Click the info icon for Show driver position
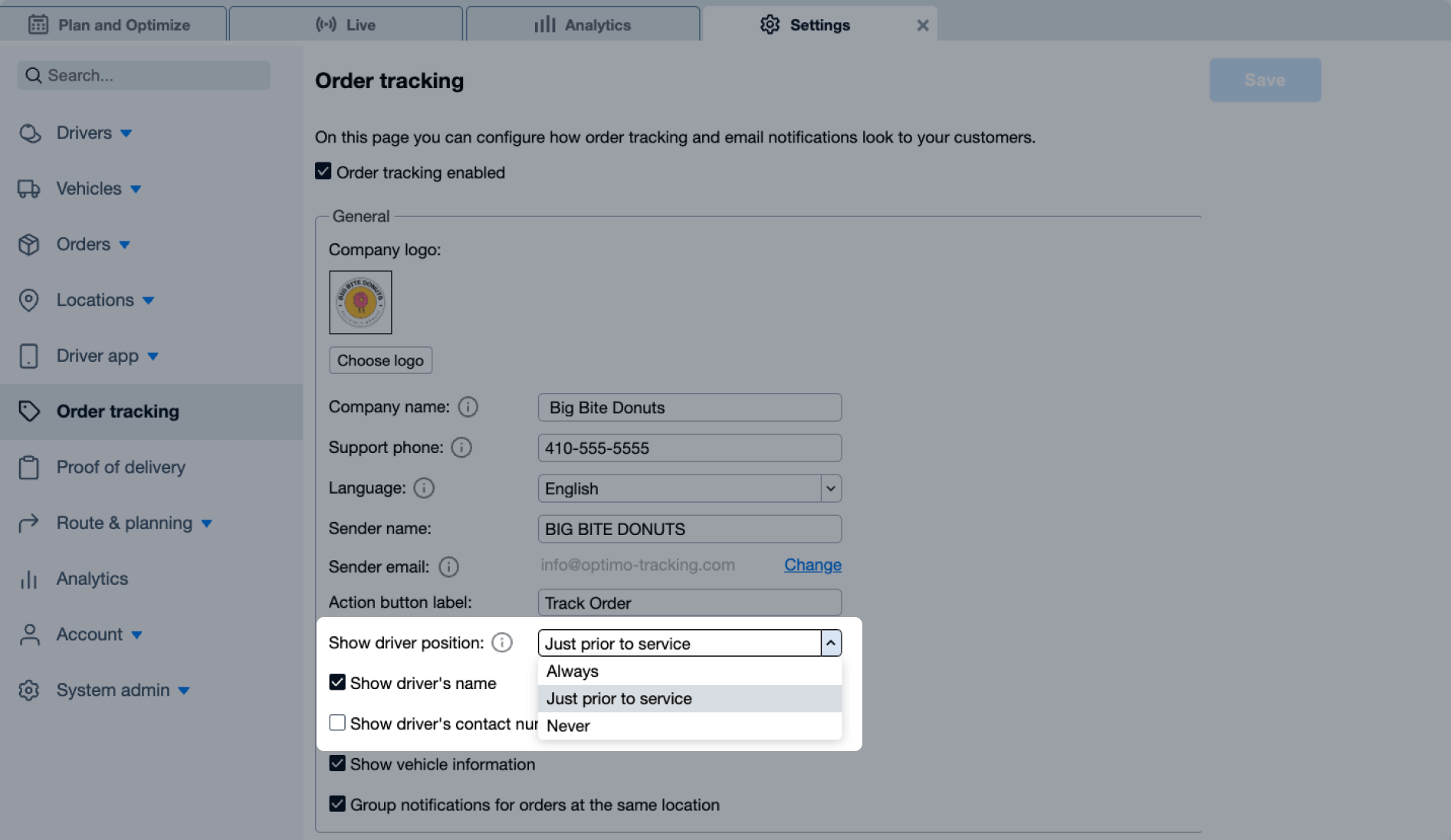 click(x=502, y=643)
